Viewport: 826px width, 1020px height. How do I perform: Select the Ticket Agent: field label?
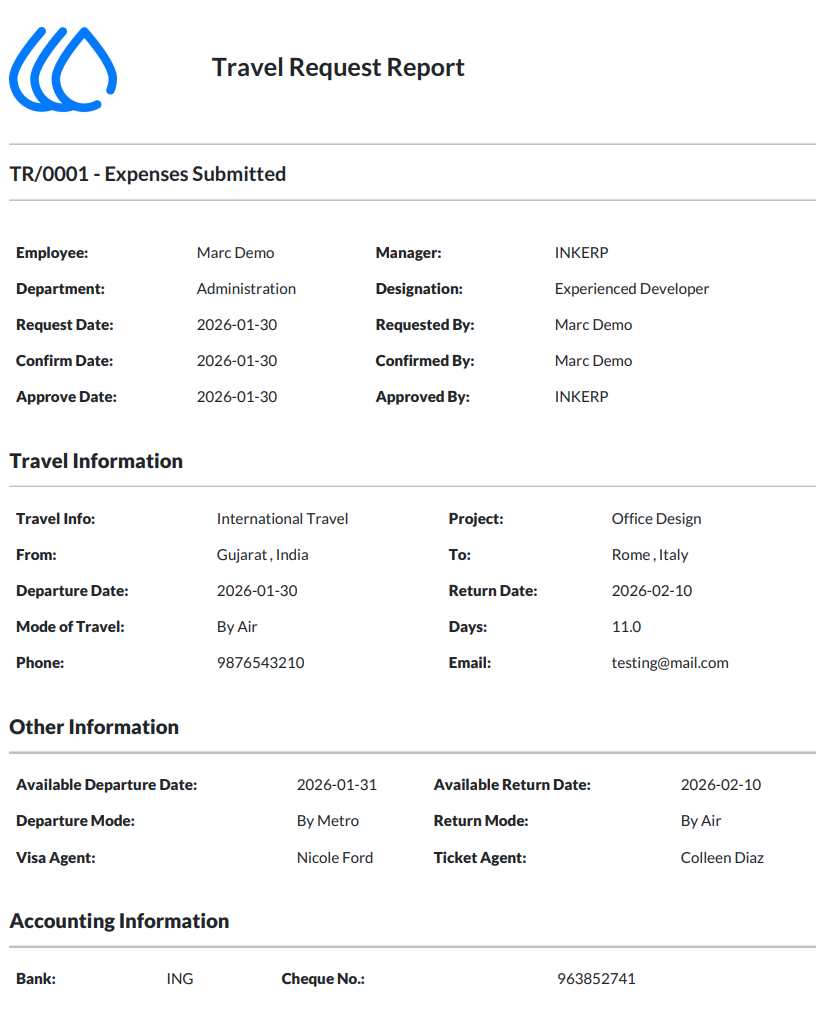480,858
